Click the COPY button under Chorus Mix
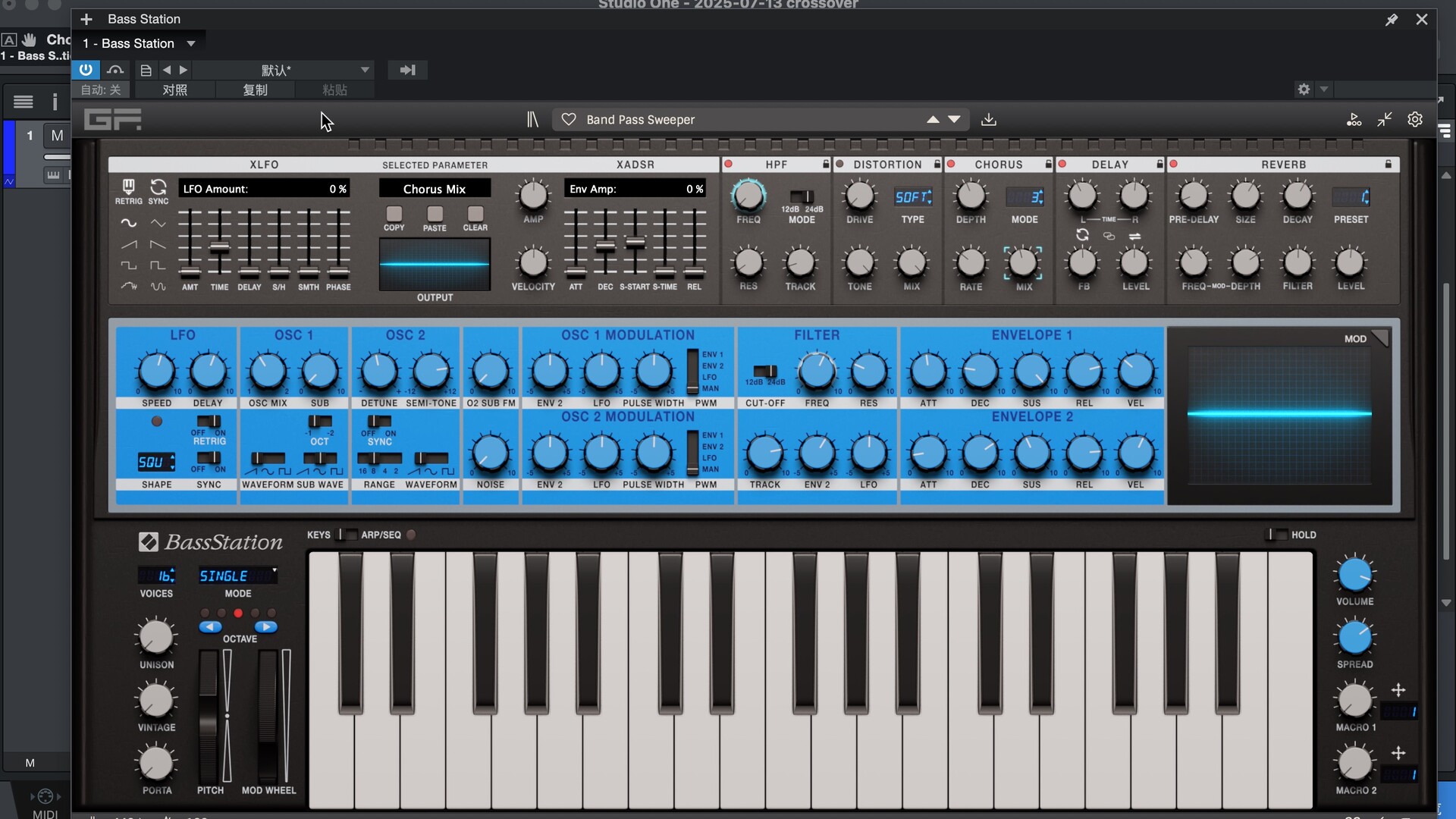Image resolution: width=1456 pixels, height=819 pixels. point(394,213)
